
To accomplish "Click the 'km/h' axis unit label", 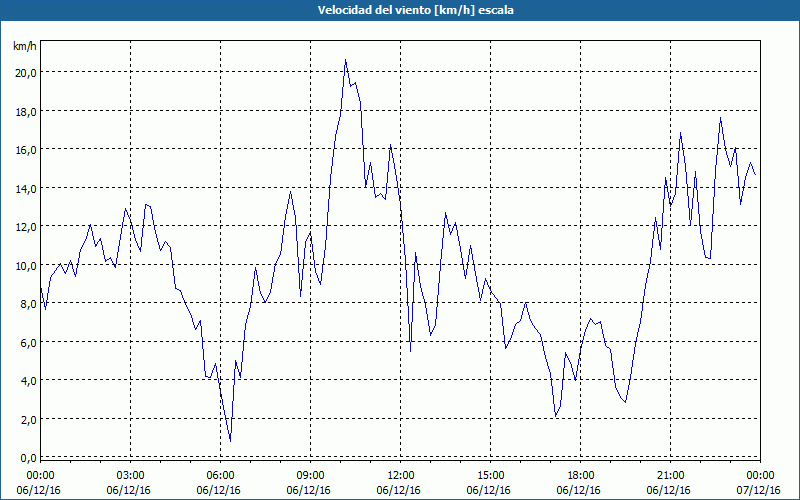I will (x=24, y=46).
